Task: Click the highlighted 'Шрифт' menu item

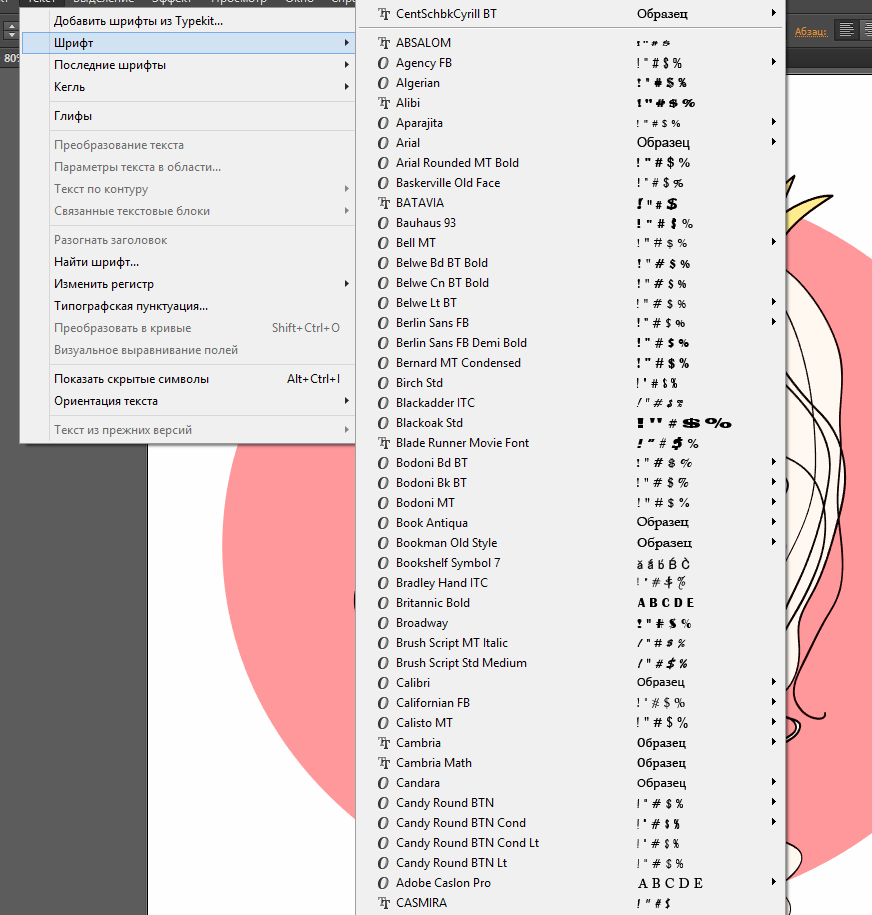Action: 188,43
